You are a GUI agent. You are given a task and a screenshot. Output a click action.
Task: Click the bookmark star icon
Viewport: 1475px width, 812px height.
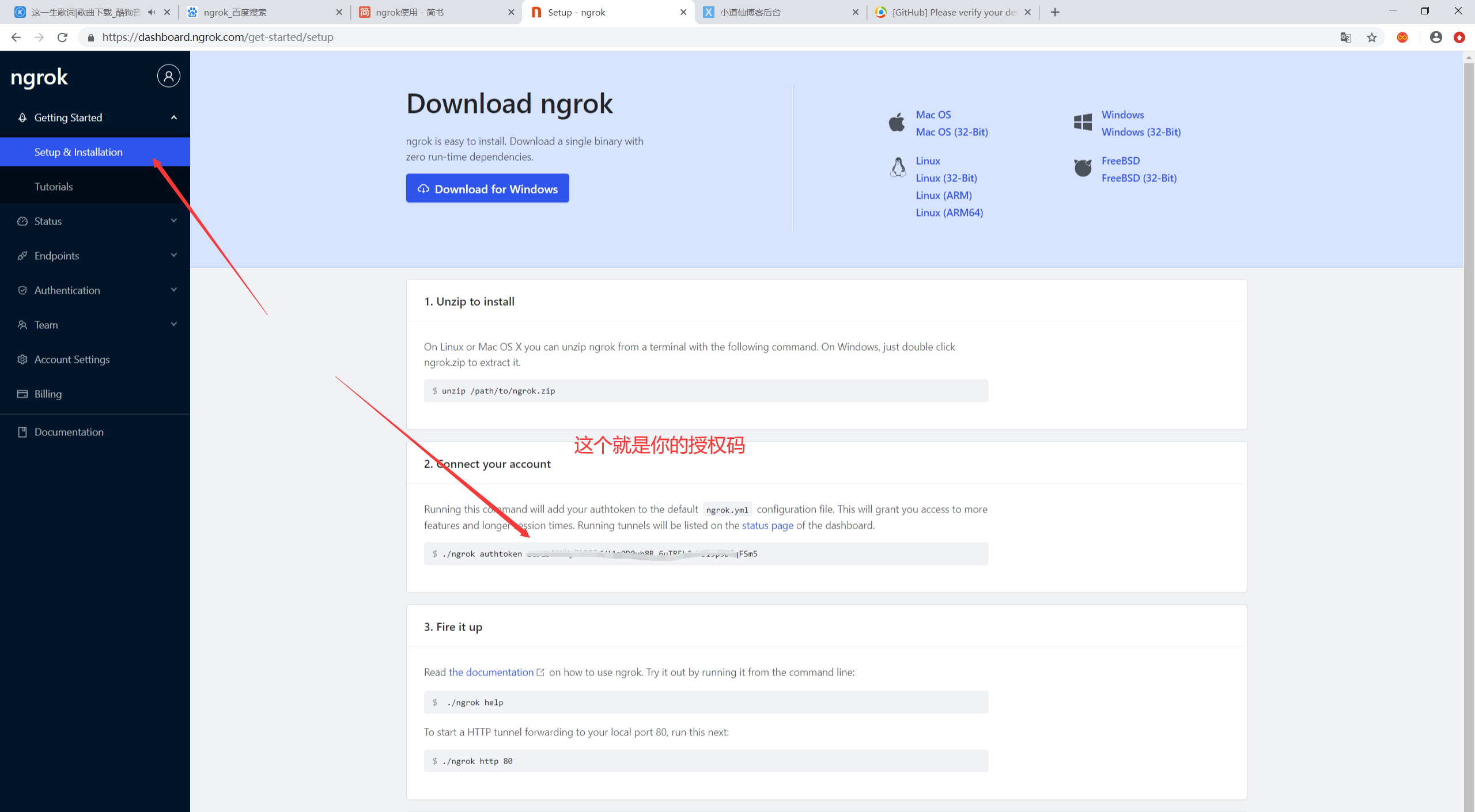point(1372,37)
